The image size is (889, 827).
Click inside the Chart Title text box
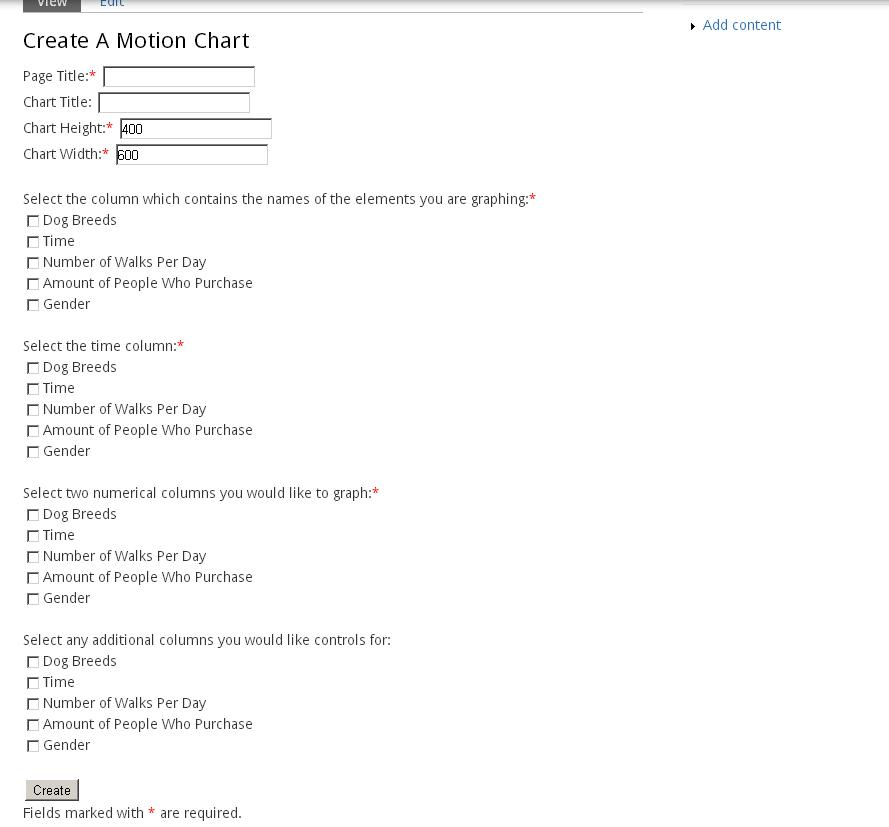pos(172,102)
